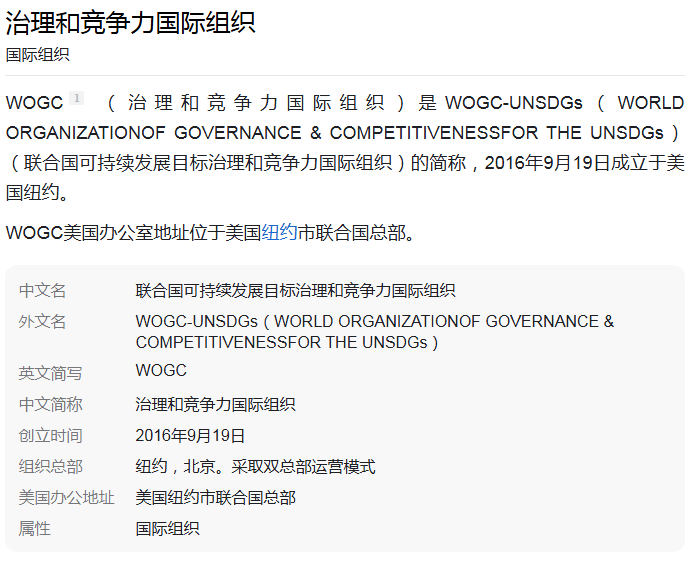
Task: Click the 2016年9月19日 value beside 创立时间
Action: (190, 436)
